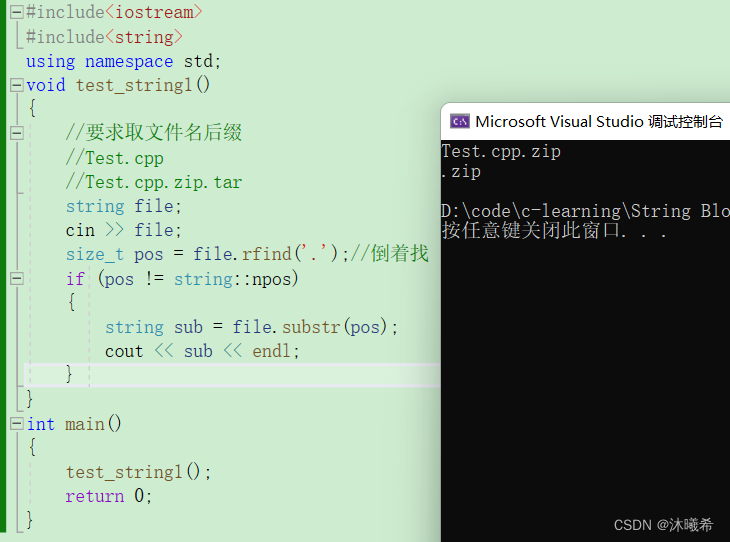Click the '//倒着找' comment
The height and width of the screenshot is (542, 730).
[390, 254]
